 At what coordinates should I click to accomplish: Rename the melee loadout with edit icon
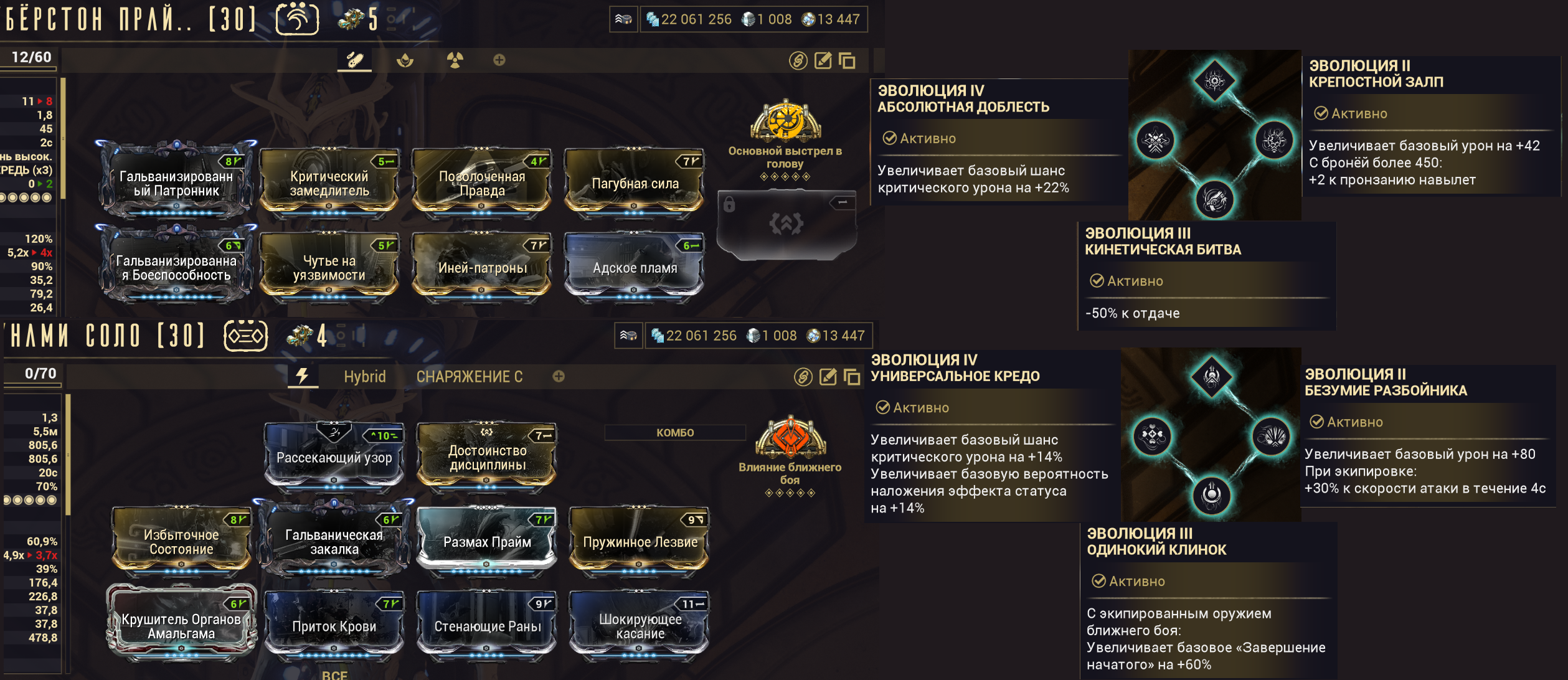(828, 377)
